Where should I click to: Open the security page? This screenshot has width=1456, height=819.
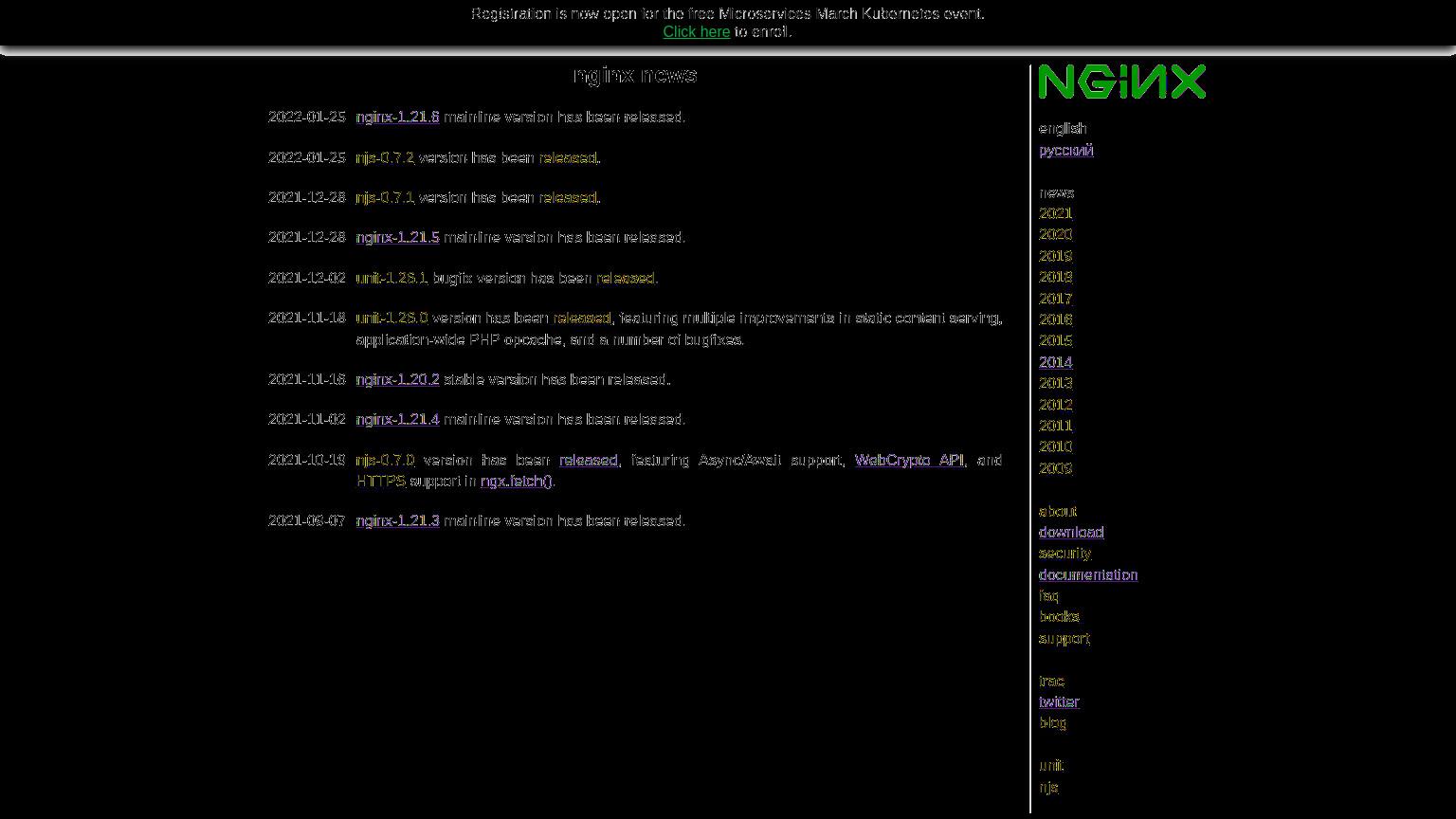click(1065, 554)
